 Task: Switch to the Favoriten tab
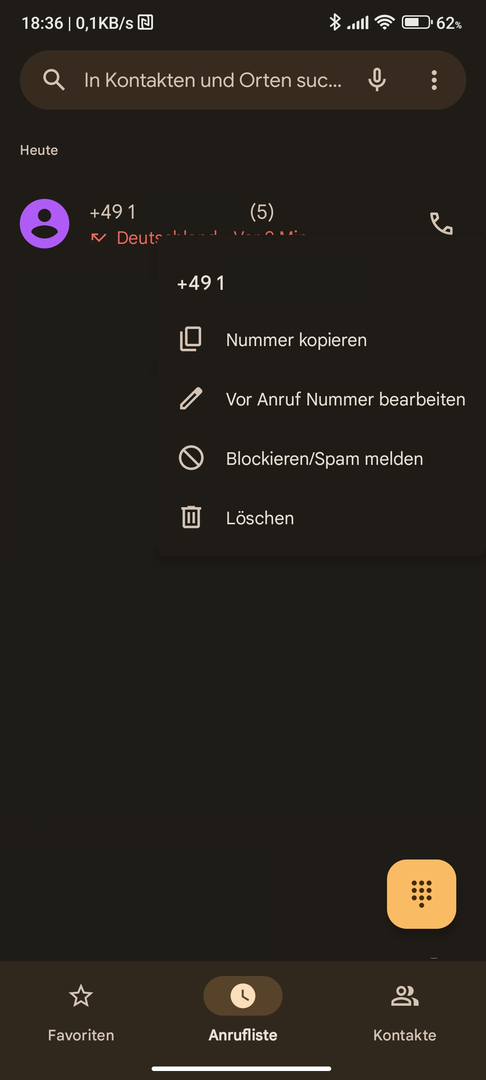click(81, 1011)
